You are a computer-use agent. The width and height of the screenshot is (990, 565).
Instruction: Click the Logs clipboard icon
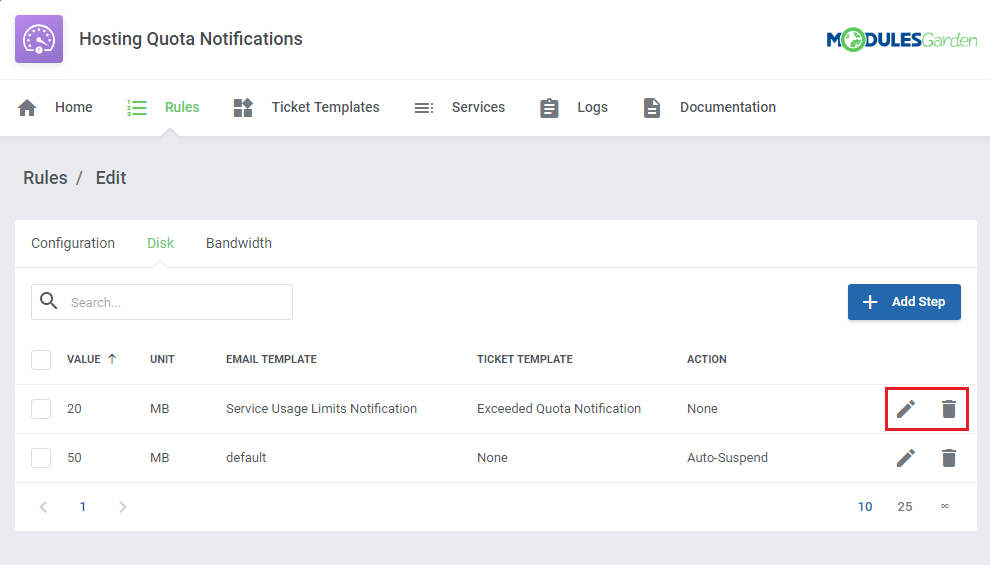tap(549, 108)
